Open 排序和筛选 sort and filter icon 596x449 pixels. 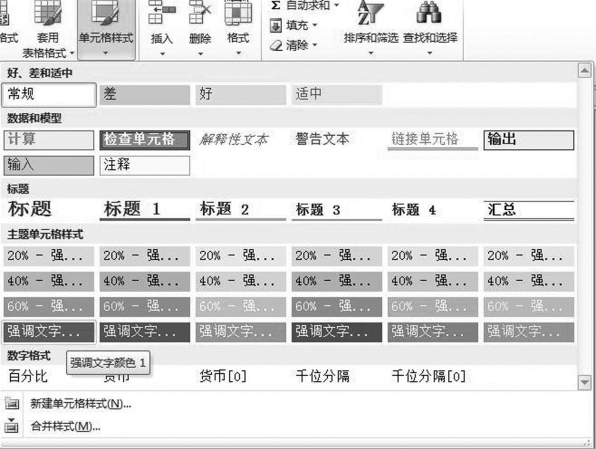click(370, 13)
